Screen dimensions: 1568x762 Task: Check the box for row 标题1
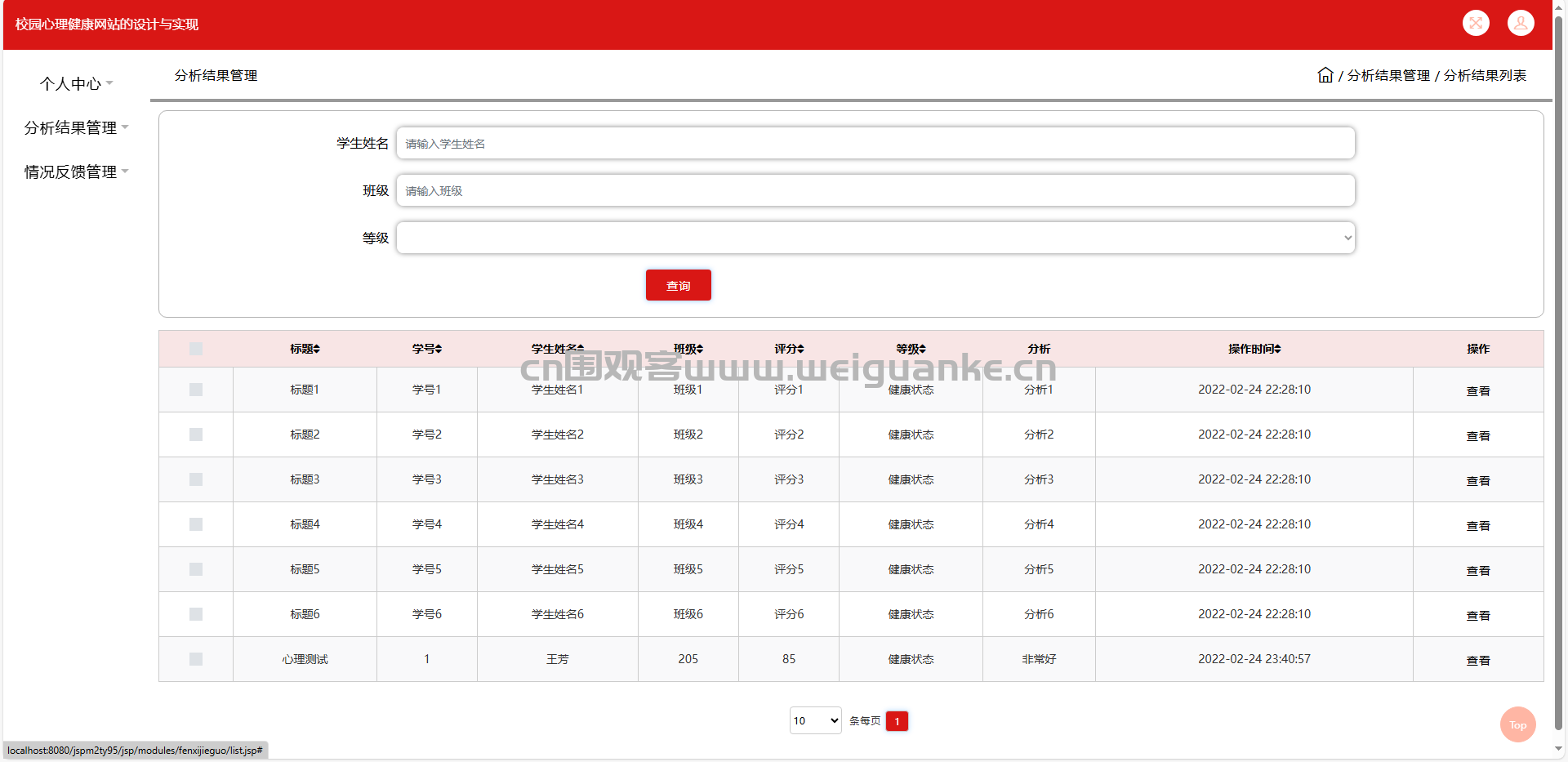point(196,390)
